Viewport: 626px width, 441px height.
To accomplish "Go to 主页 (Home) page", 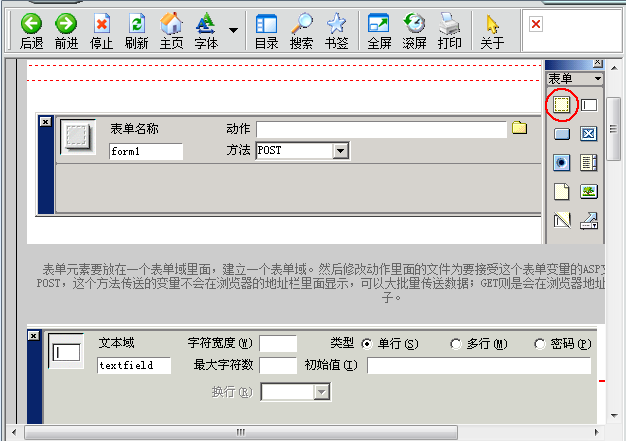I will [x=171, y=31].
